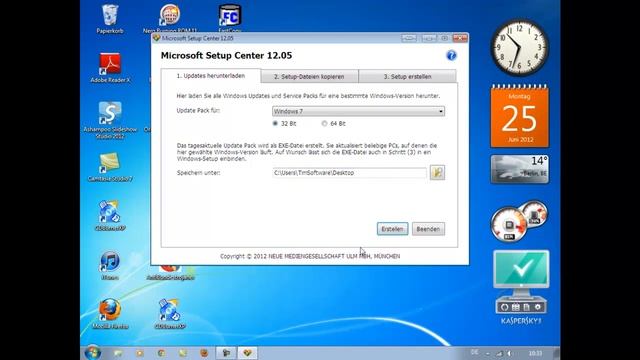This screenshot has height=360, width=640.
Task: Switch to tab 1. Updates herunterladen
Action: pos(211,76)
